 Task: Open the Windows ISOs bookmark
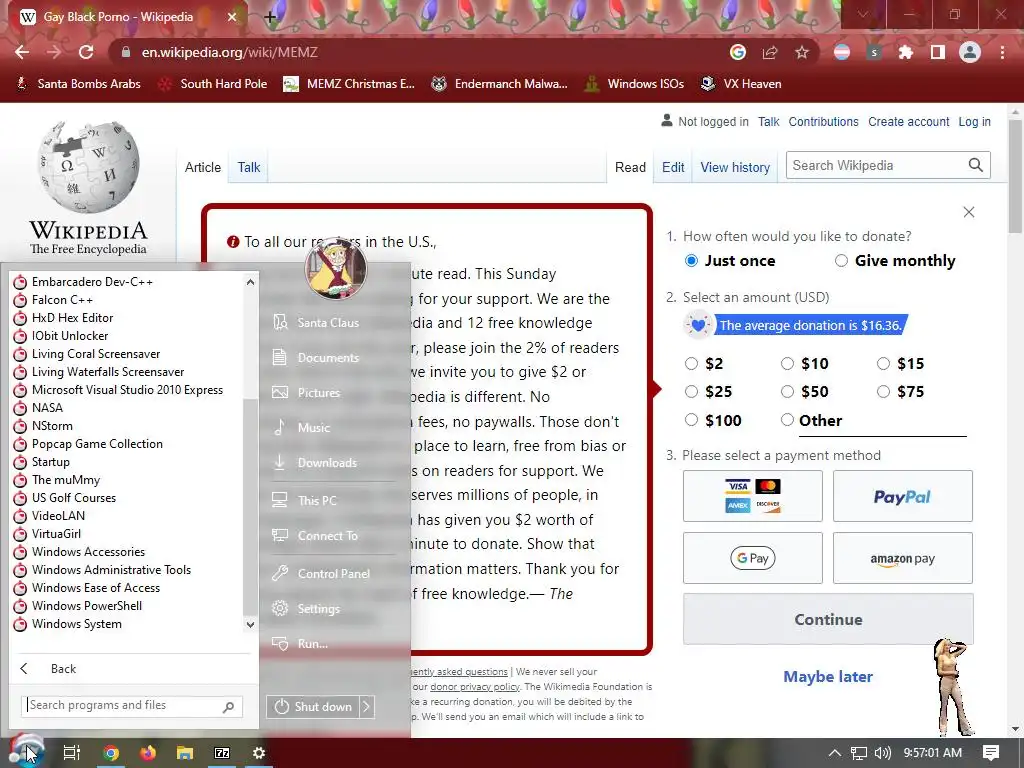[634, 84]
